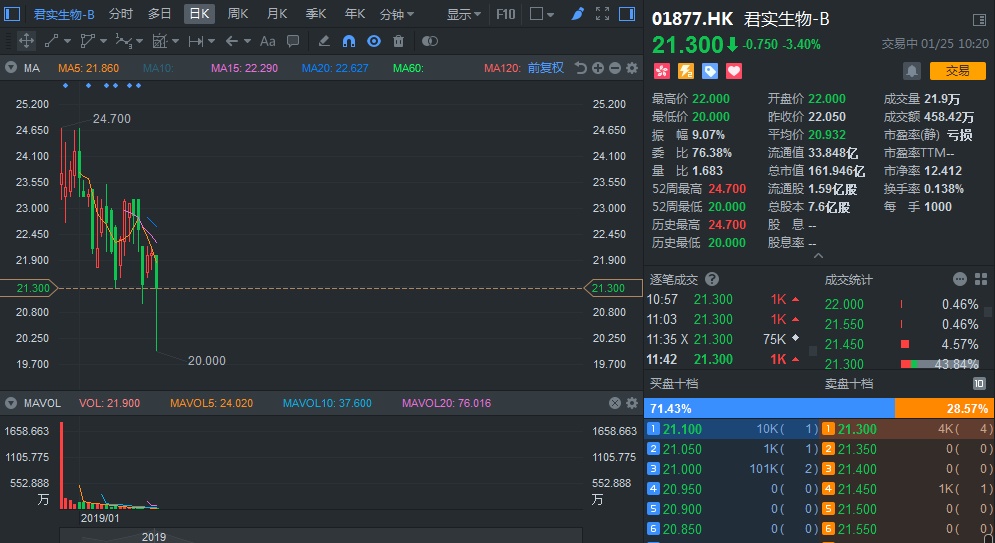Toggle the order book depth 10 icon

pos(979,384)
